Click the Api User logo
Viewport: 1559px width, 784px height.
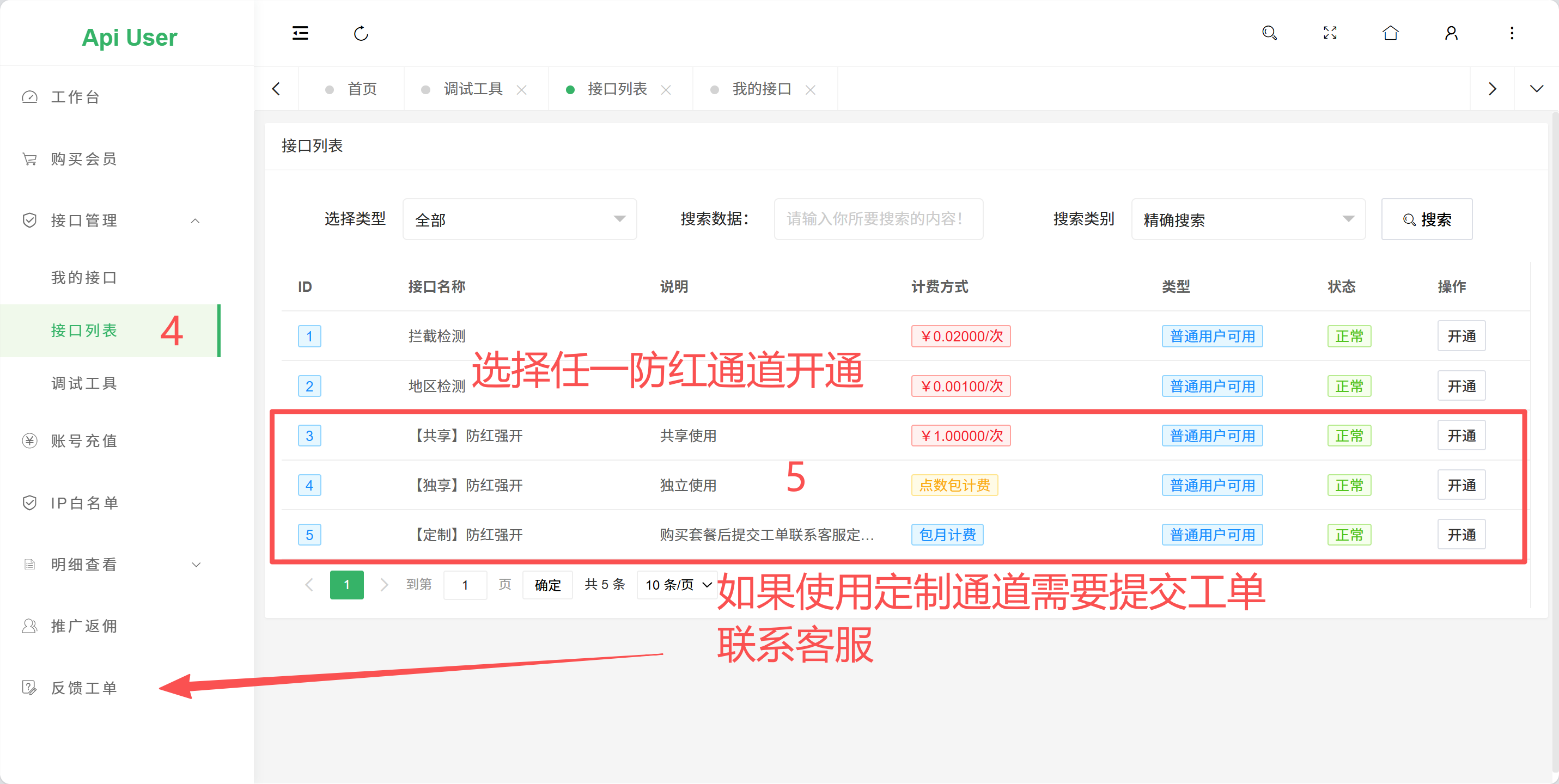[130, 38]
